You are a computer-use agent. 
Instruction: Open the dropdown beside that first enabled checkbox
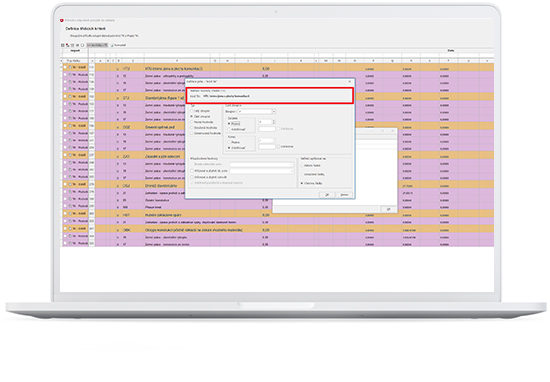click(x=262, y=171)
